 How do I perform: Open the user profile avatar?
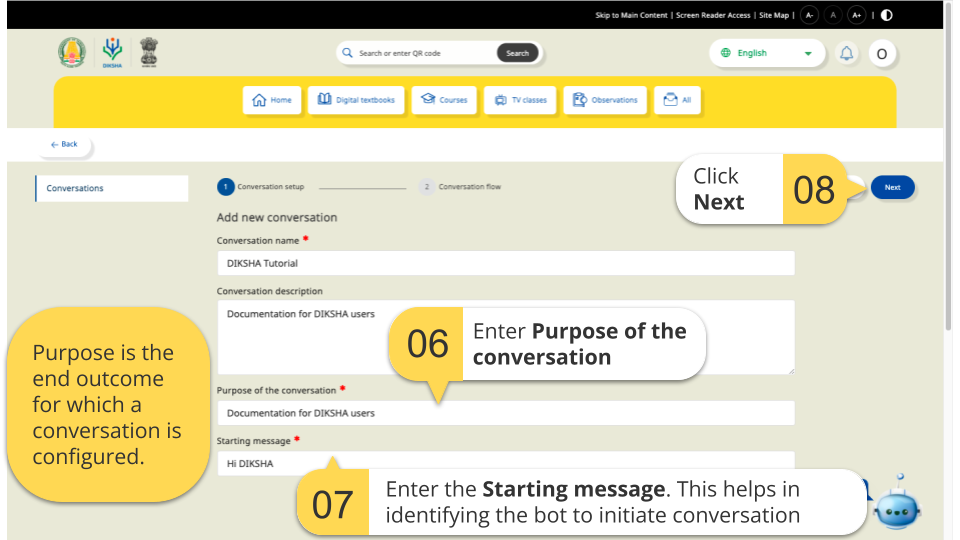tap(881, 54)
